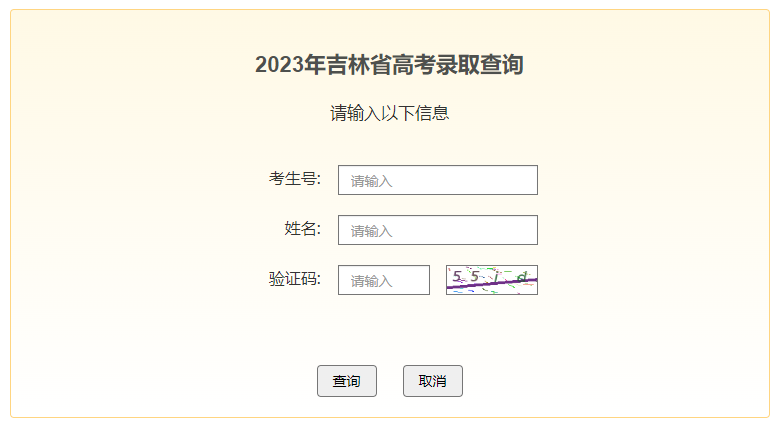776x424 pixels.
Task: Click placeholder 请输入 beside 考生号
Action: [x=371, y=181]
